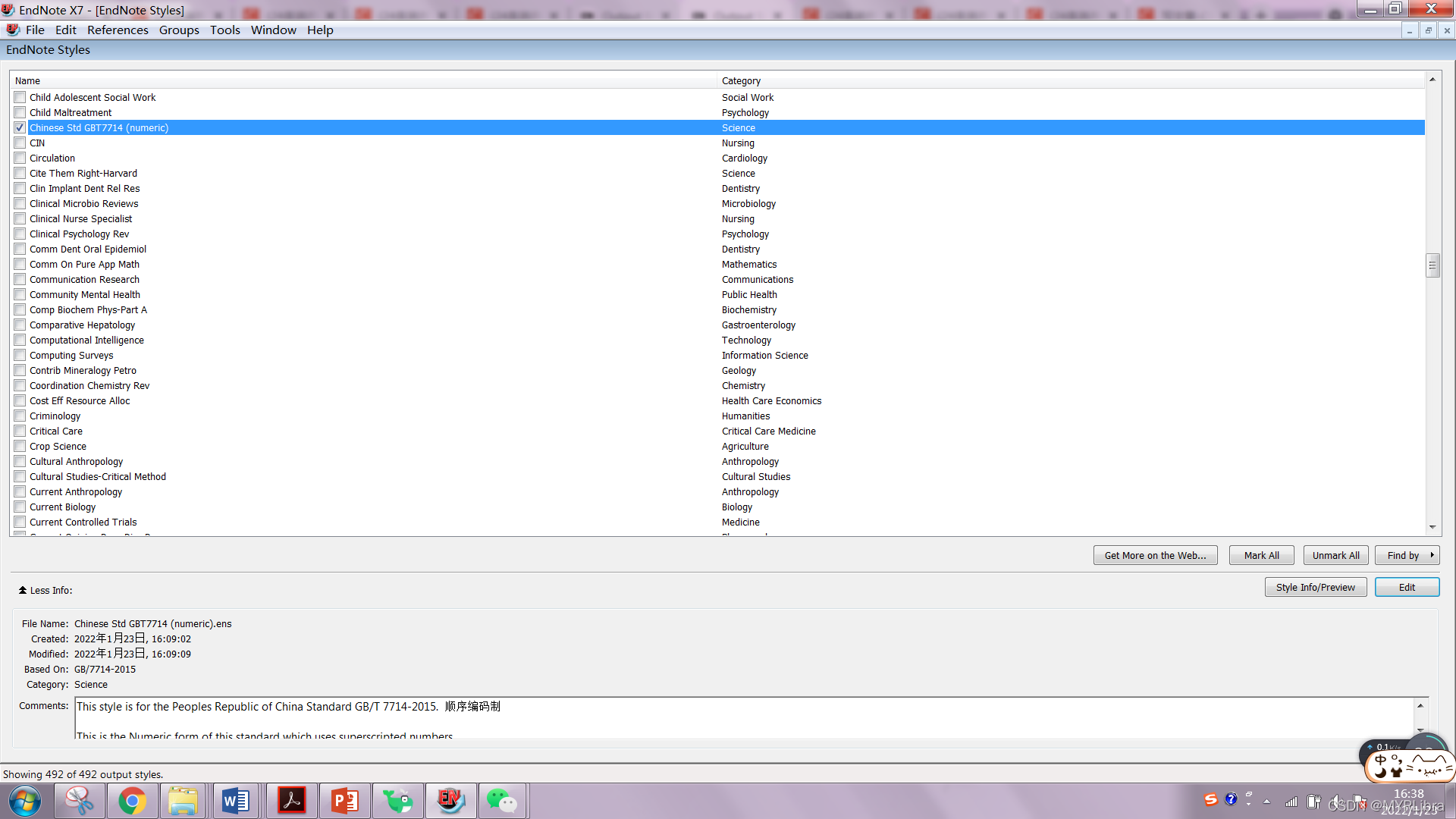The image size is (1456, 819).
Task: Click Style Info/Preview icon button
Action: pyautogui.click(x=1315, y=587)
